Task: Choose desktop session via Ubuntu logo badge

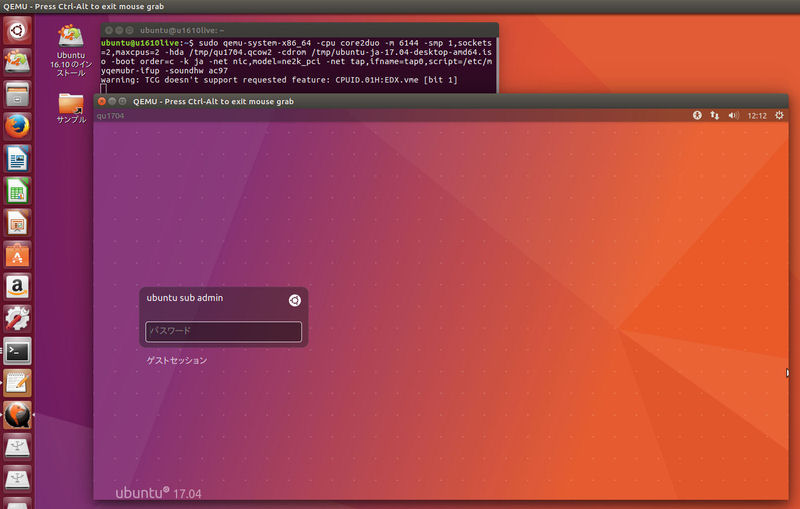Action: pyautogui.click(x=294, y=300)
